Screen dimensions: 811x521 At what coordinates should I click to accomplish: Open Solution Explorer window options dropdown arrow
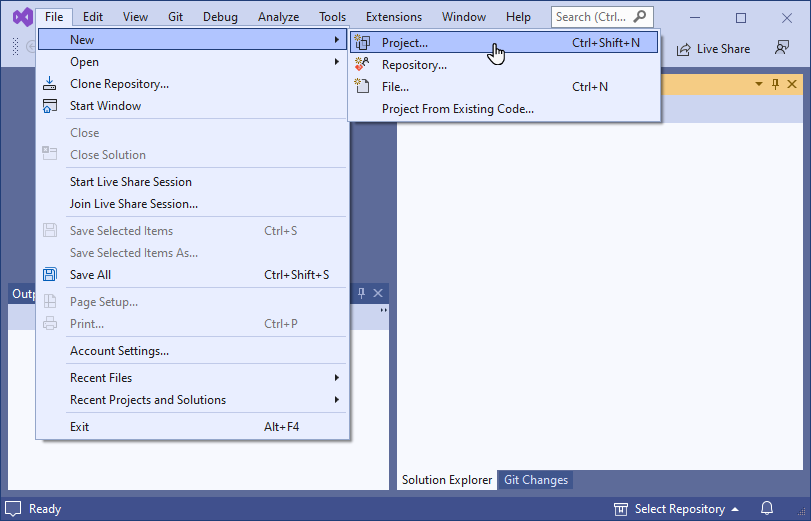pyautogui.click(x=759, y=84)
